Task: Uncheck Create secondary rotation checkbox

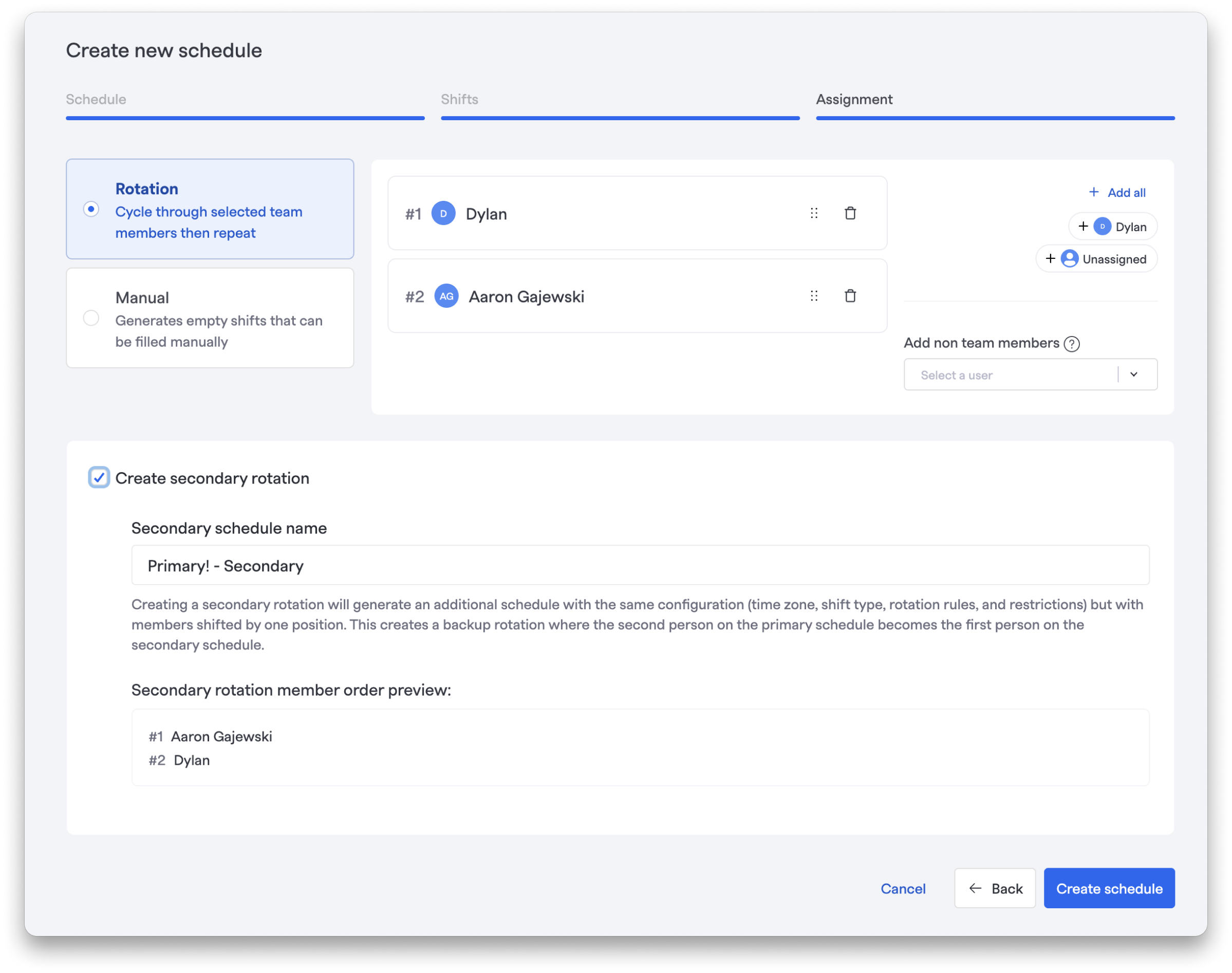Action: 99,477
